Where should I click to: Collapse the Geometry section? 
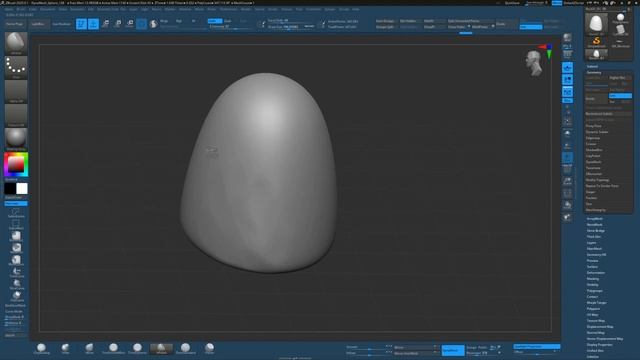pyautogui.click(x=594, y=72)
